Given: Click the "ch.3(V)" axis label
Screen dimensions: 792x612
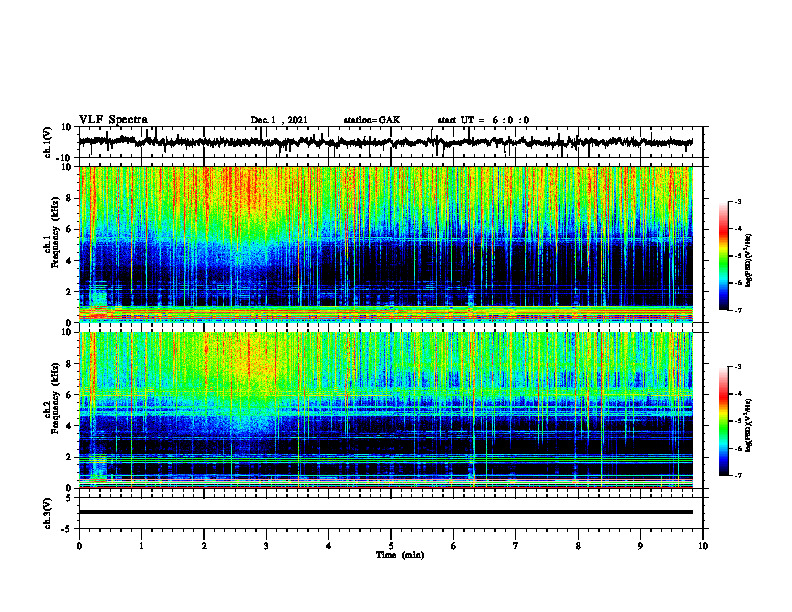Looking at the screenshot, I should point(48,513).
